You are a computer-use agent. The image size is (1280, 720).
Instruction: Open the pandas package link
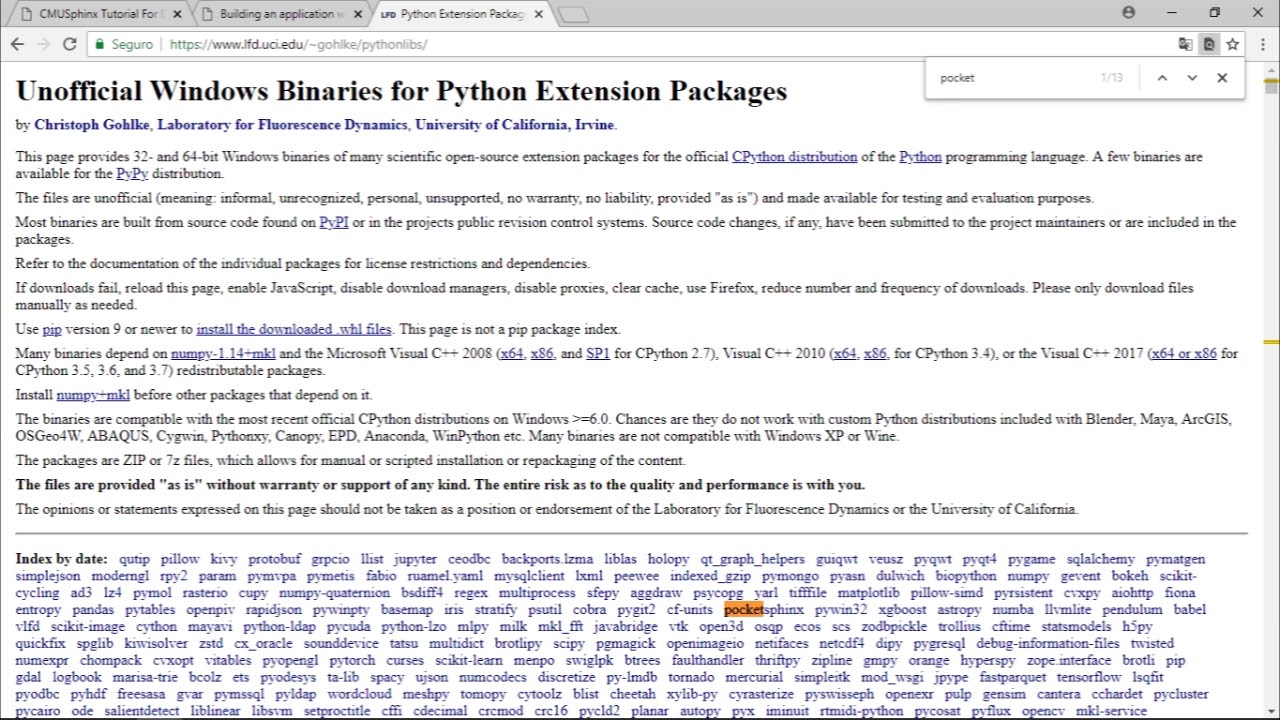click(x=93, y=610)
